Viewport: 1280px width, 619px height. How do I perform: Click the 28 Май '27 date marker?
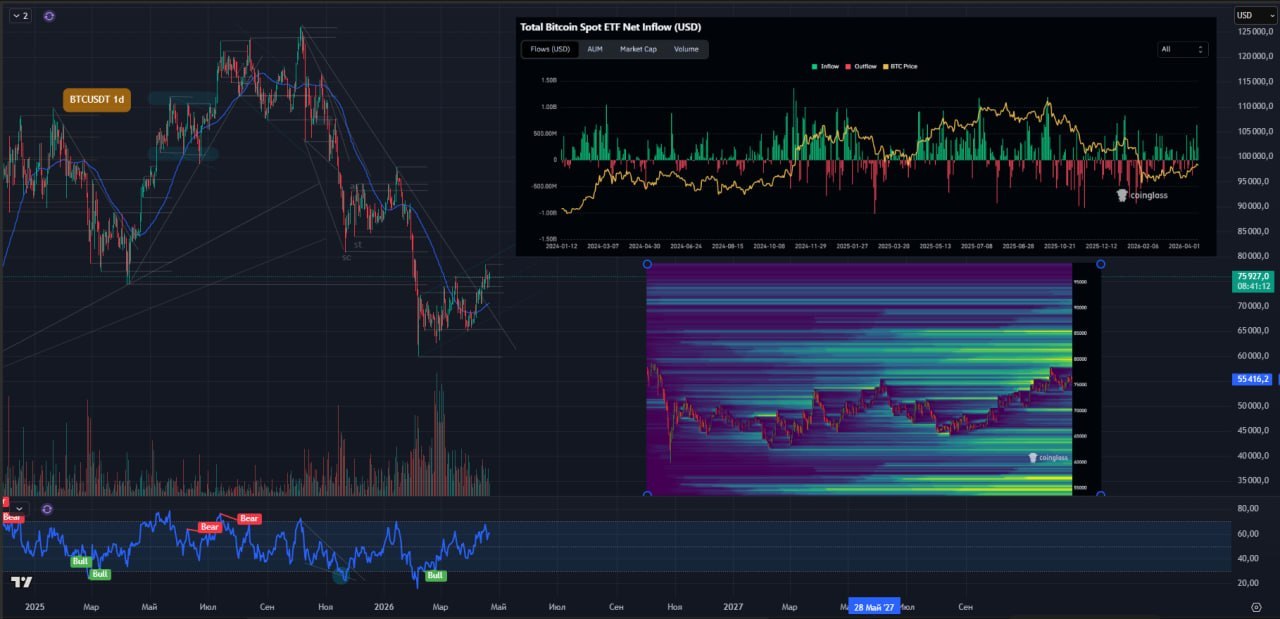click(x=874, y=607)
